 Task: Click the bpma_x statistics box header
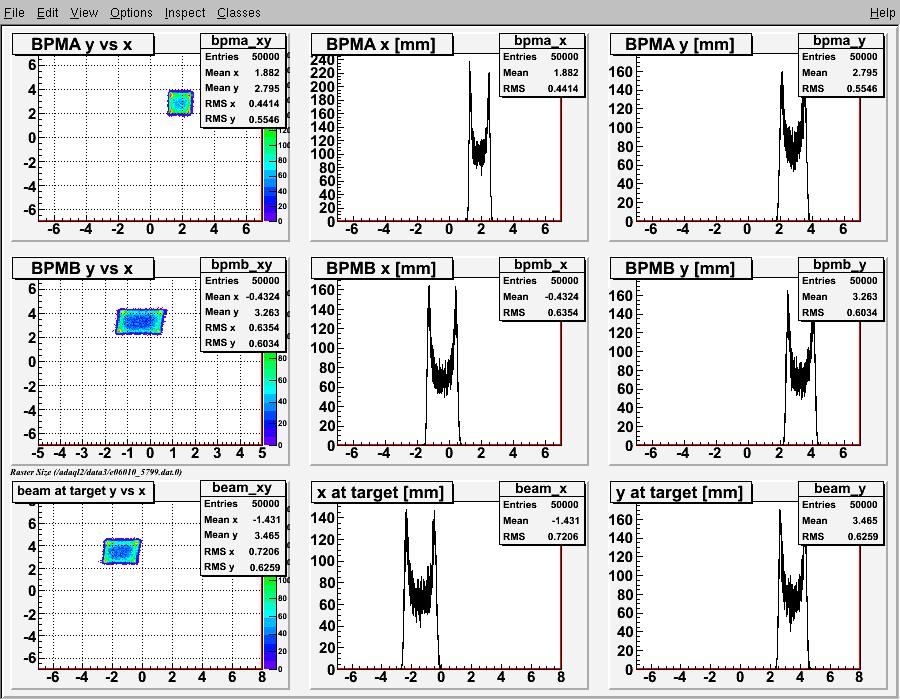542,41
